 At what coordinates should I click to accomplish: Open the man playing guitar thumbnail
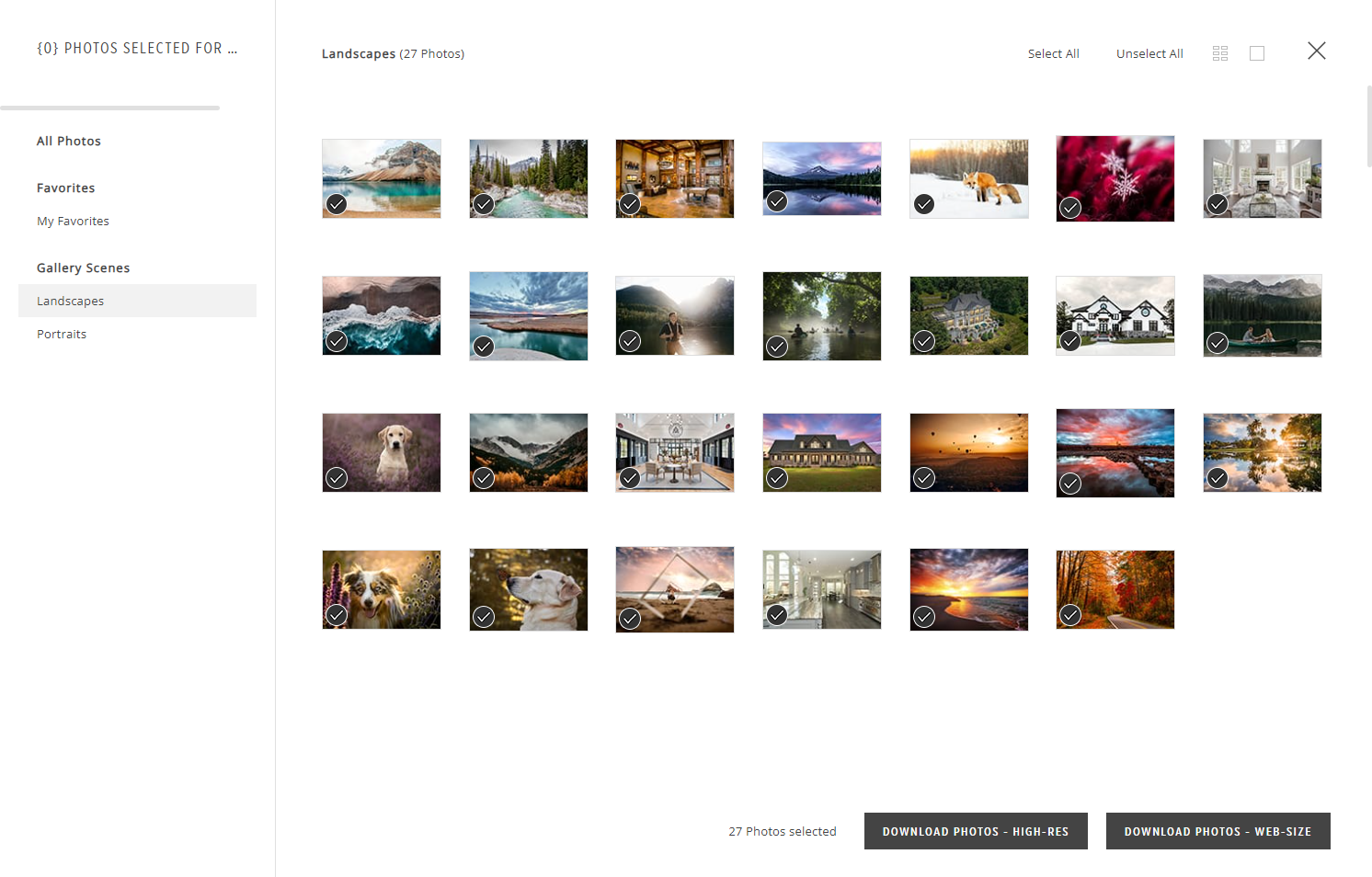point(675,315)
